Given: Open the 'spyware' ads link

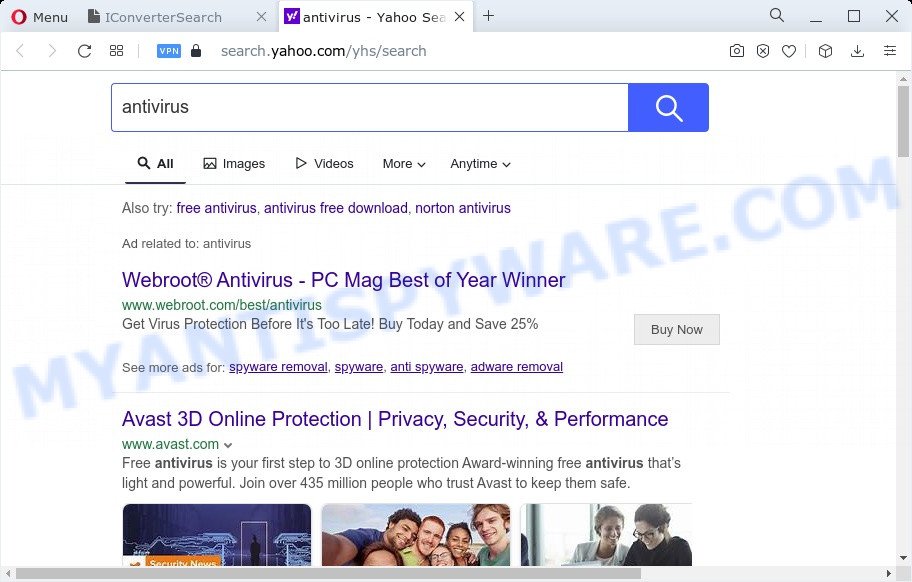Looking at the screenshot, I should point(359,367).
